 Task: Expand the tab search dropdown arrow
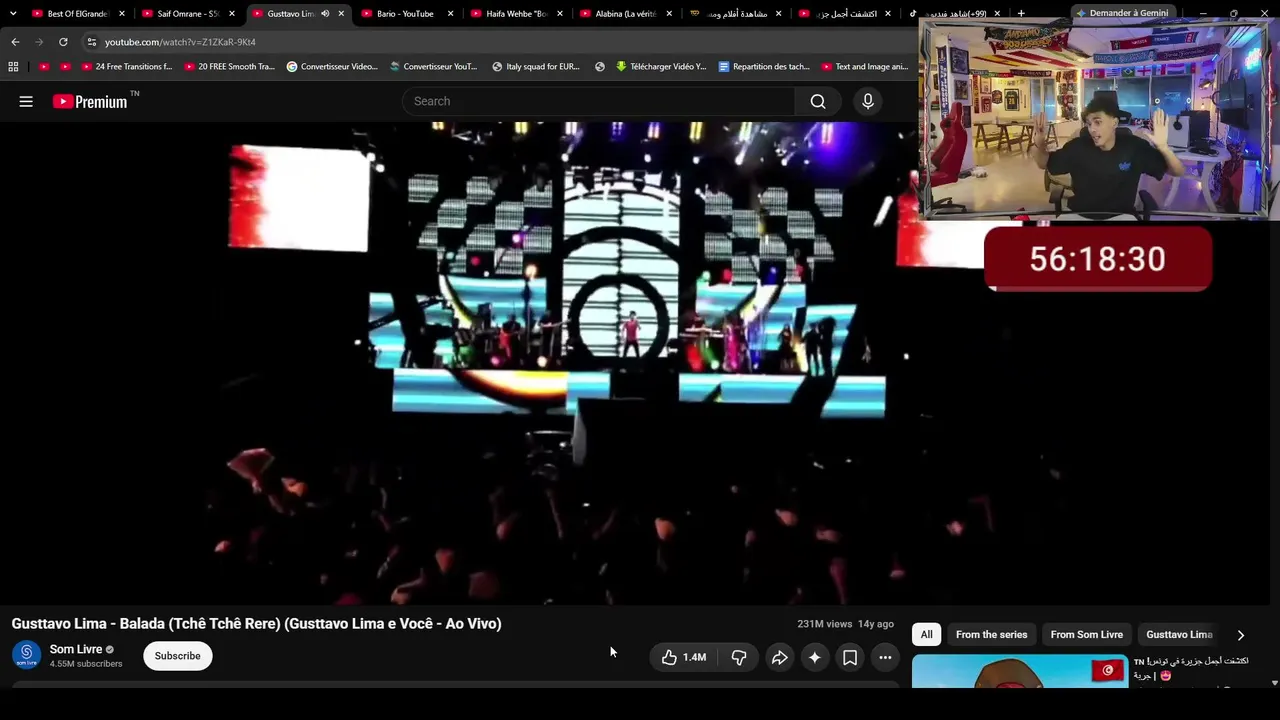pyautogui.click(x=13, y=14)
